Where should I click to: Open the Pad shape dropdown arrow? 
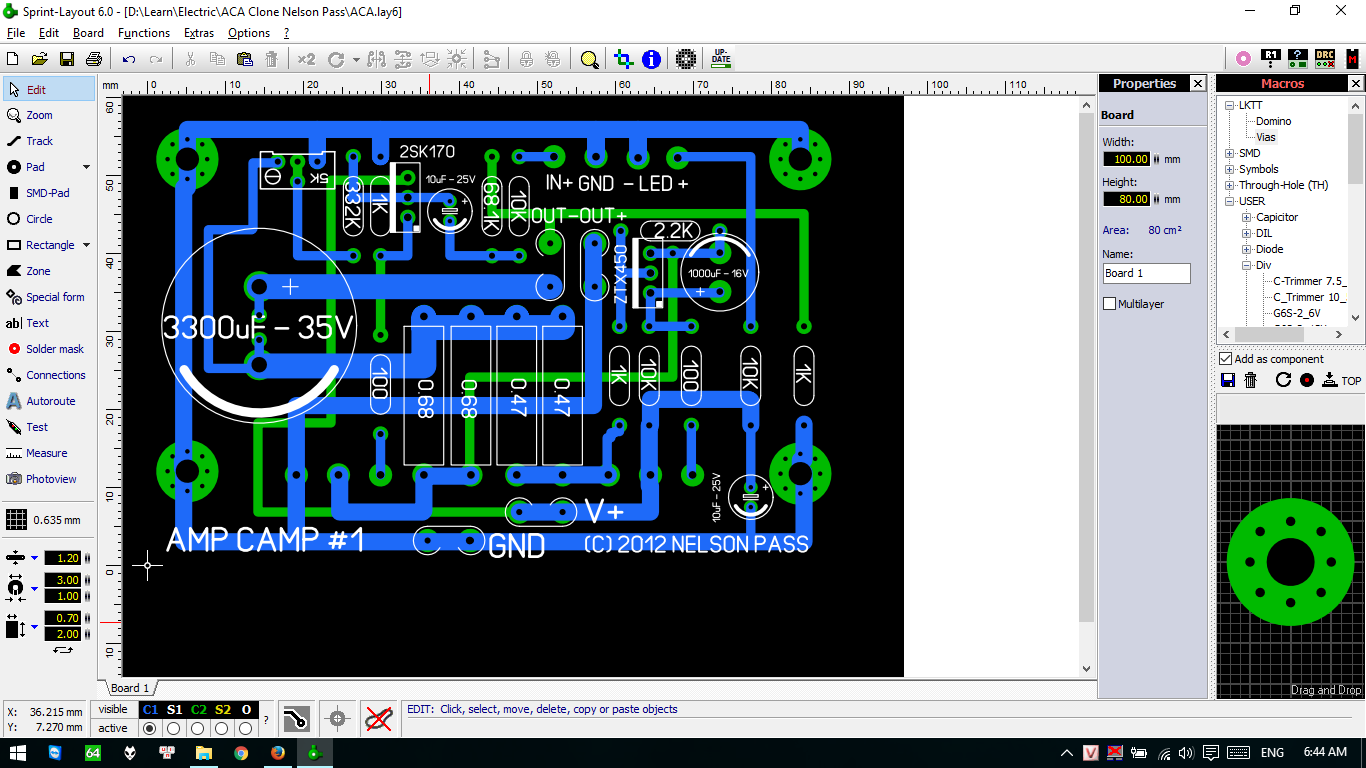[86, 167]
